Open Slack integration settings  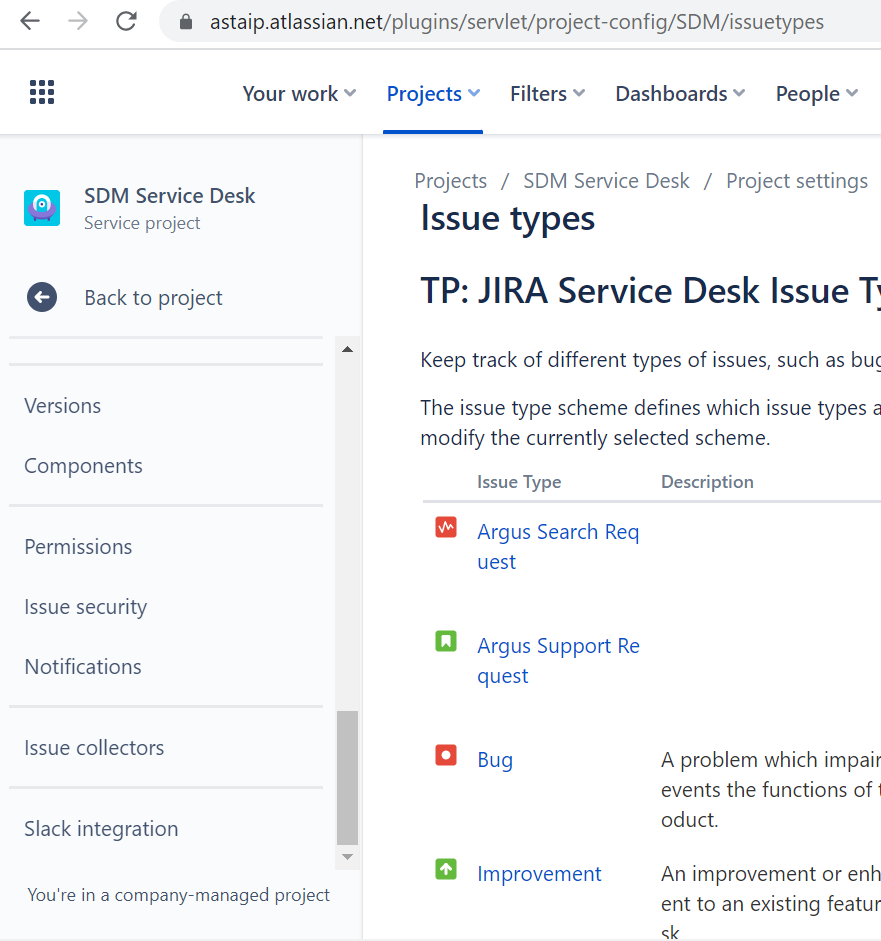(101, 829)
